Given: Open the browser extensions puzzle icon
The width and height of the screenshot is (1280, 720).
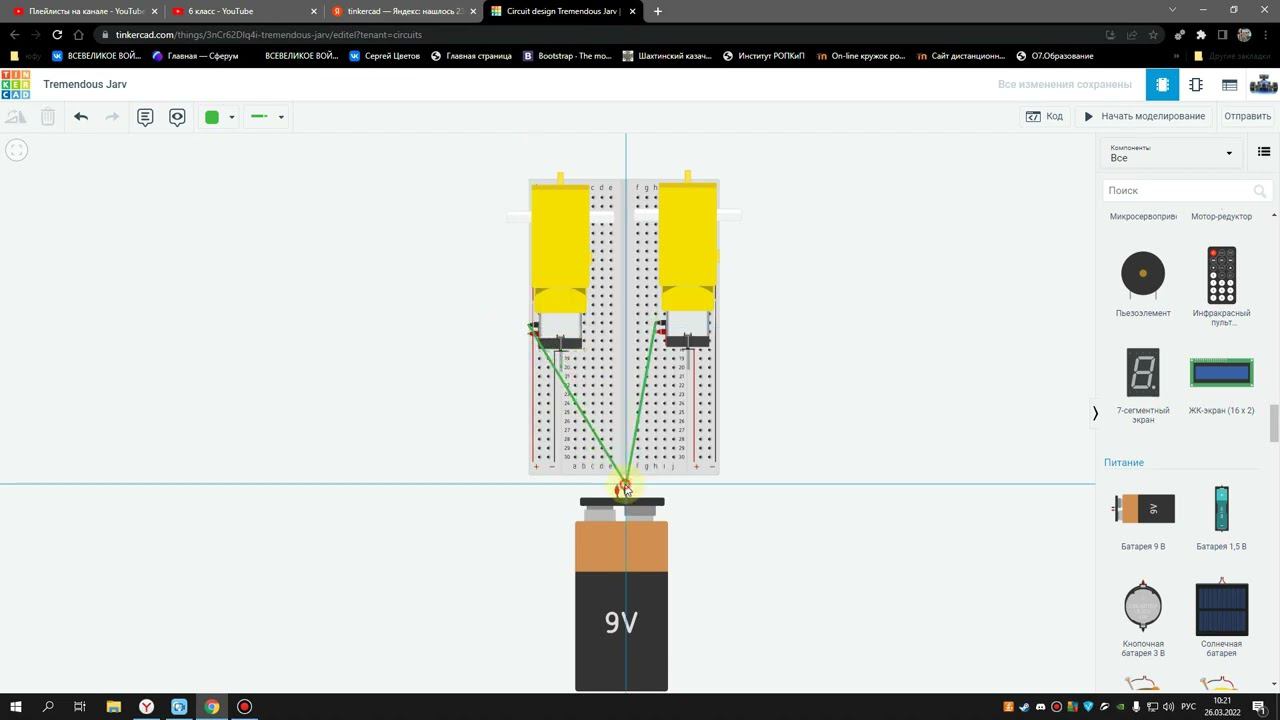Looking at the screenshot, I should click(x=1201, y=34).
